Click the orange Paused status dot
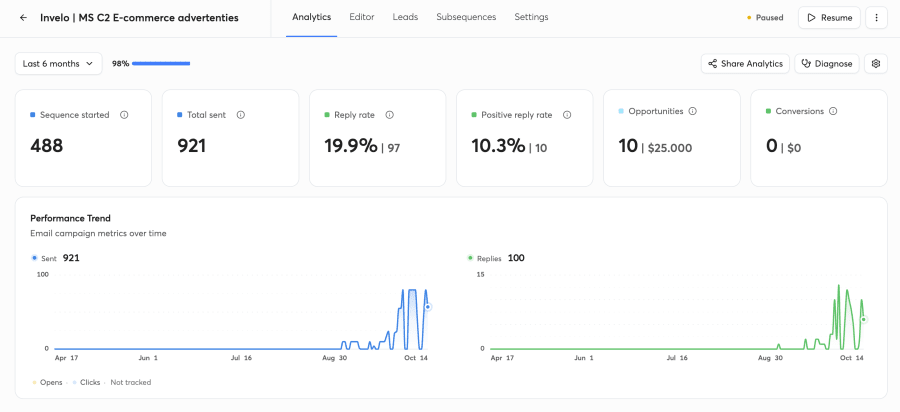The image size is (900, 412). (x=748, y=18)
